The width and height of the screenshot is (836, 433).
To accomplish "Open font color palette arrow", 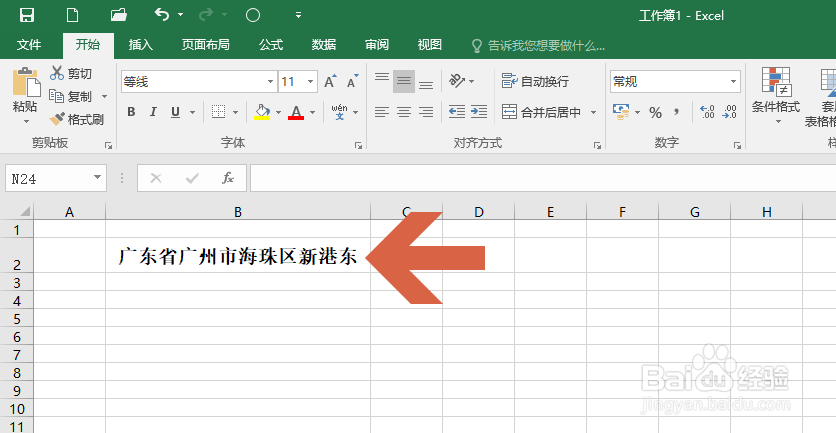I will 313,113.
